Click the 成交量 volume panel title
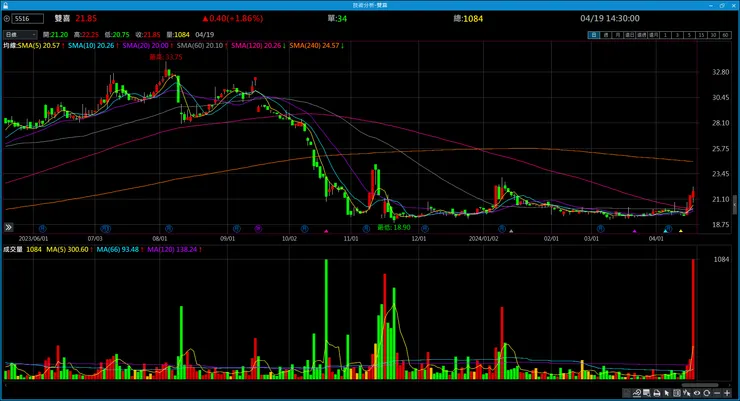This screenshot has height=401, width=740. click(x=13, y=249)
